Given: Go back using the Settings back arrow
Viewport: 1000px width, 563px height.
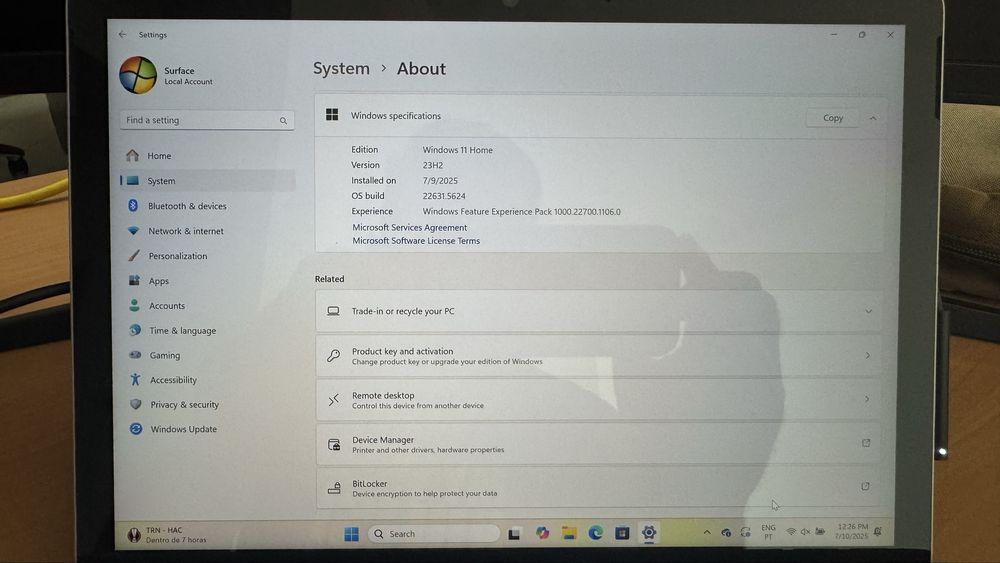Looking at the screenshot, I should coord(122,34).
